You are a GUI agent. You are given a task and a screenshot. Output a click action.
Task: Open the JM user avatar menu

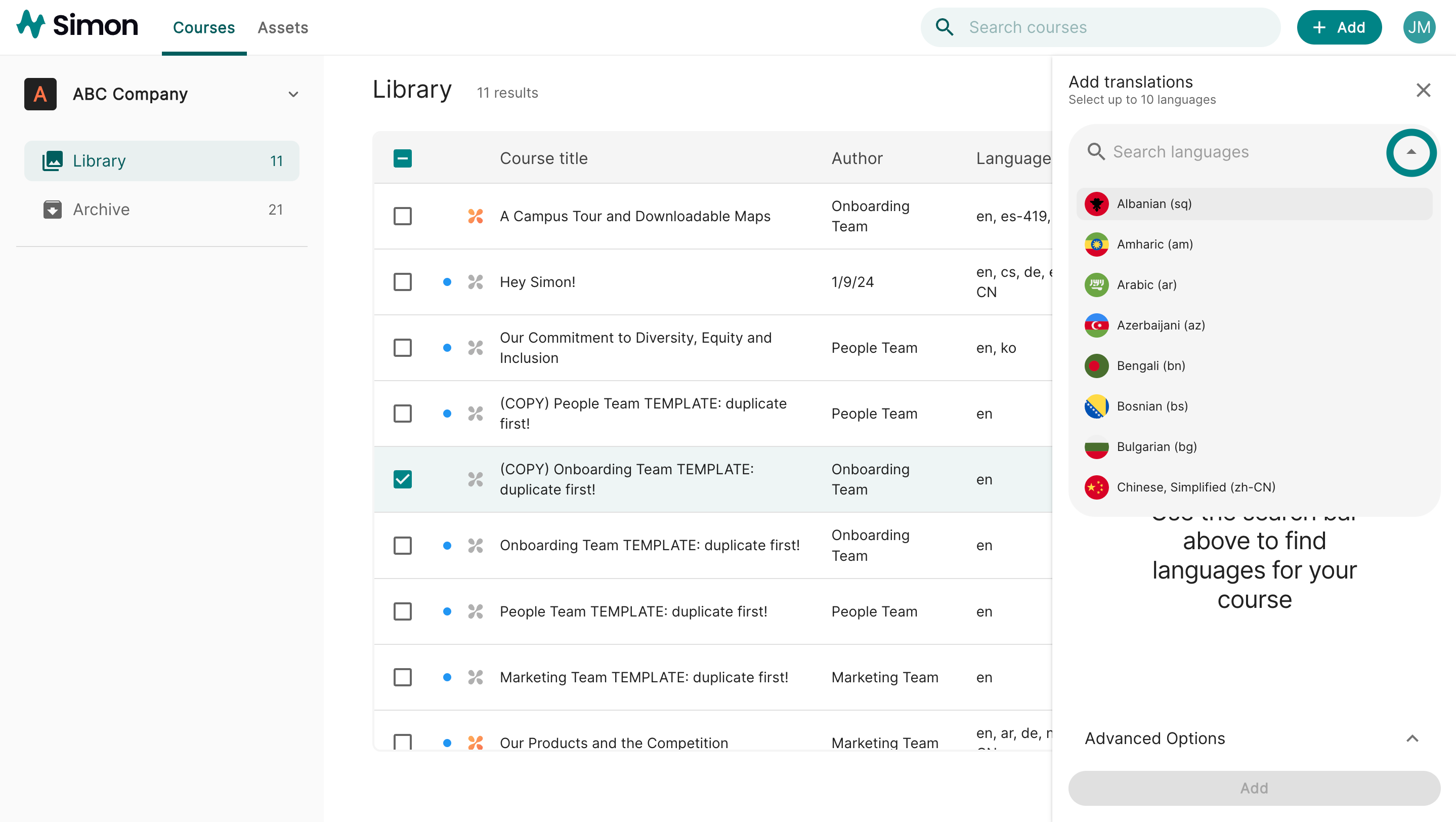point(1419,27)
